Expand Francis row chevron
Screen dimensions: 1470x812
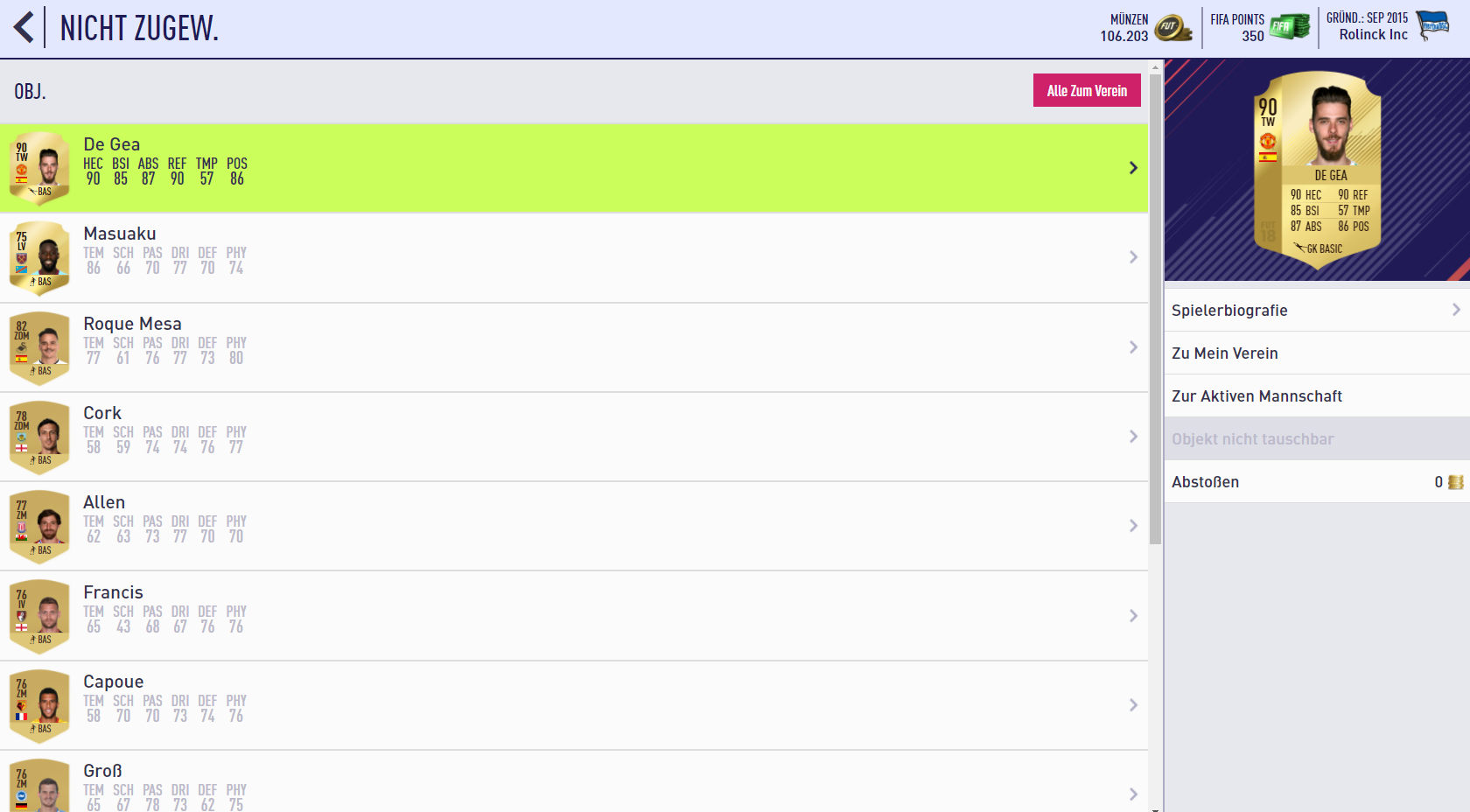[1133, 616]
